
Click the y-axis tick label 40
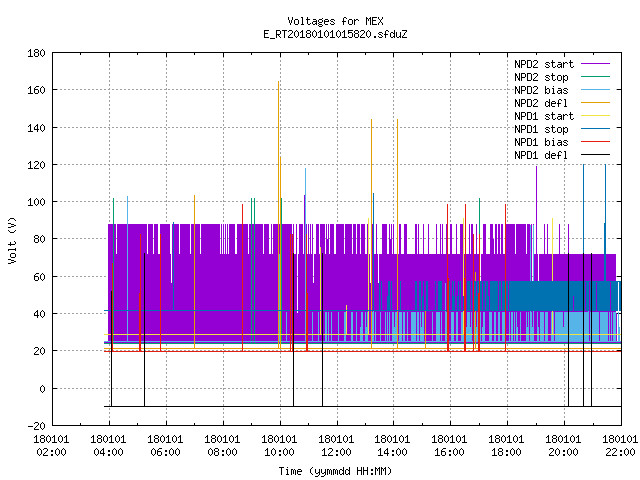pyautogui.click(x=39, y=314)
